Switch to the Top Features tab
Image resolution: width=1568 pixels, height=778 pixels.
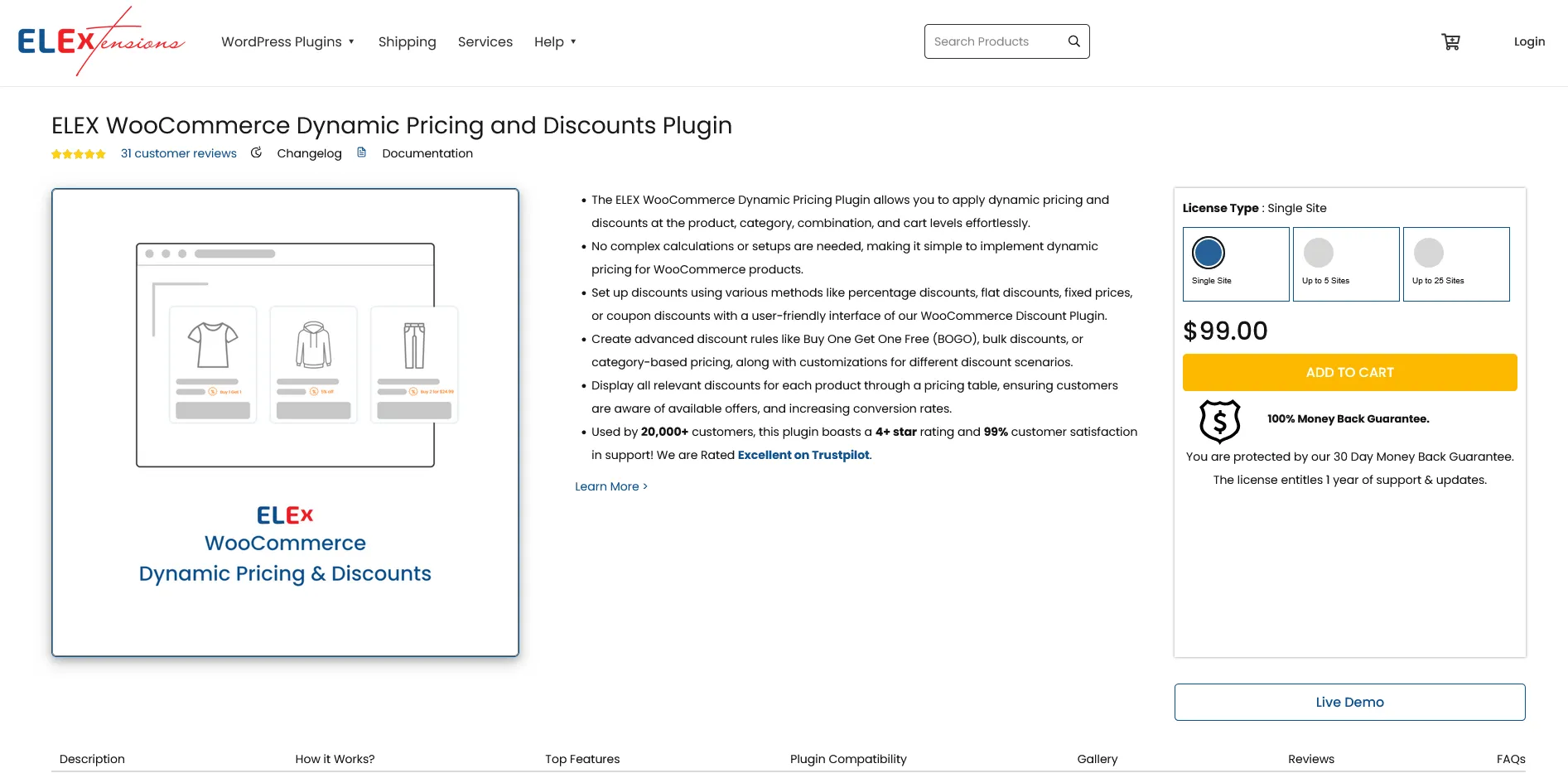582,759
